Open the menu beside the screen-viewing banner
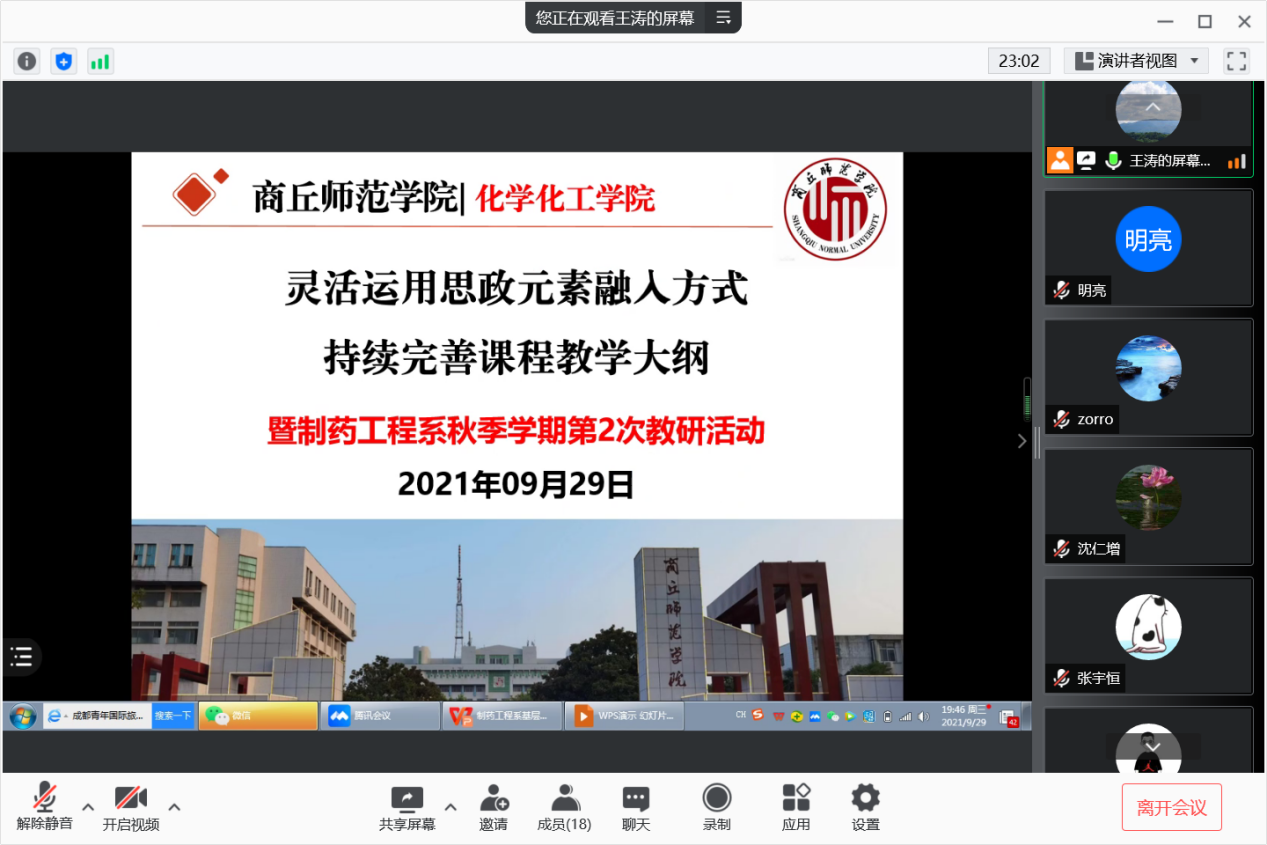Viewport: 1267px width, 845px height. 723,18
